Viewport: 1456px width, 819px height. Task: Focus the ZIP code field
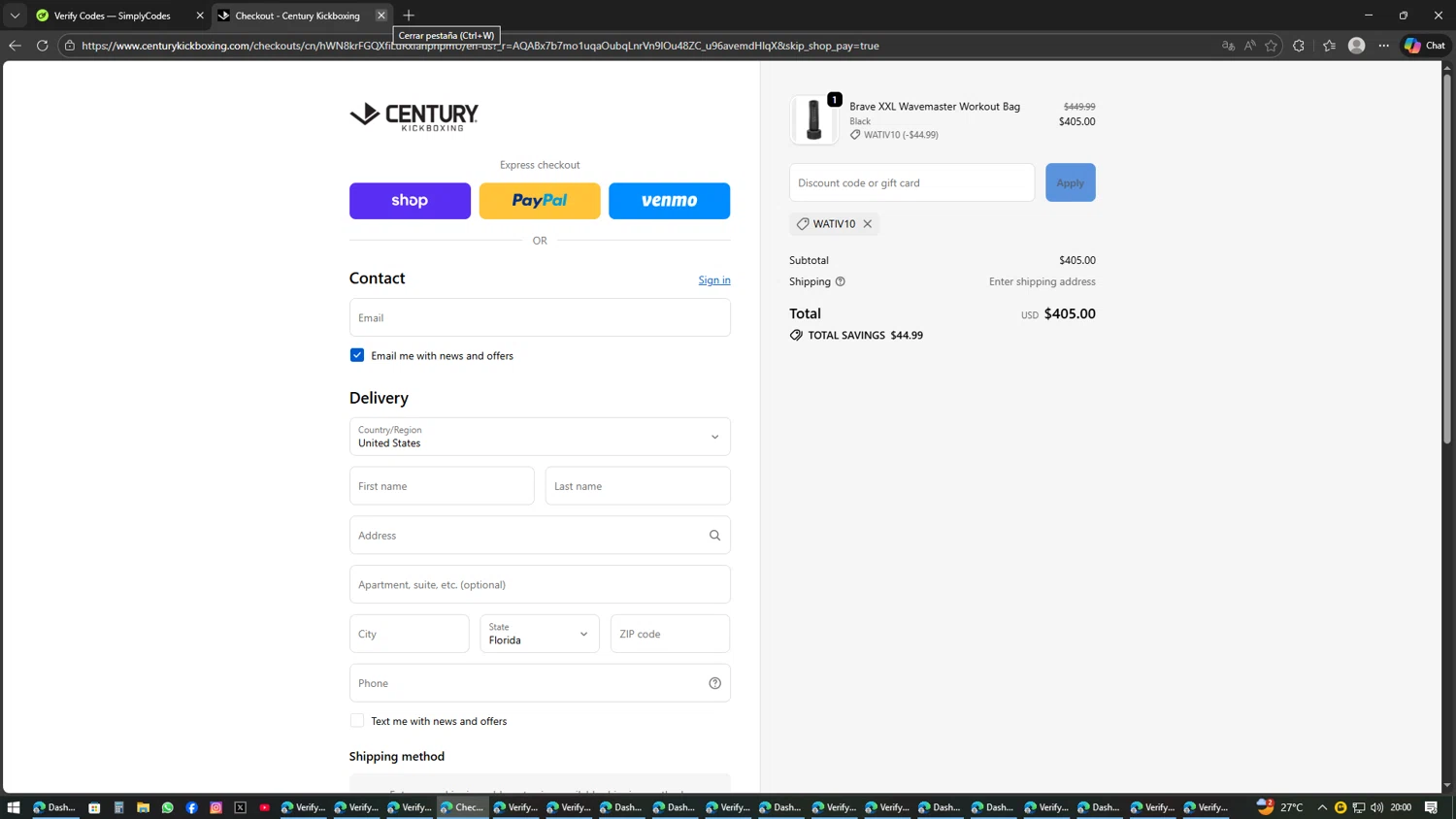coord(670,634)
